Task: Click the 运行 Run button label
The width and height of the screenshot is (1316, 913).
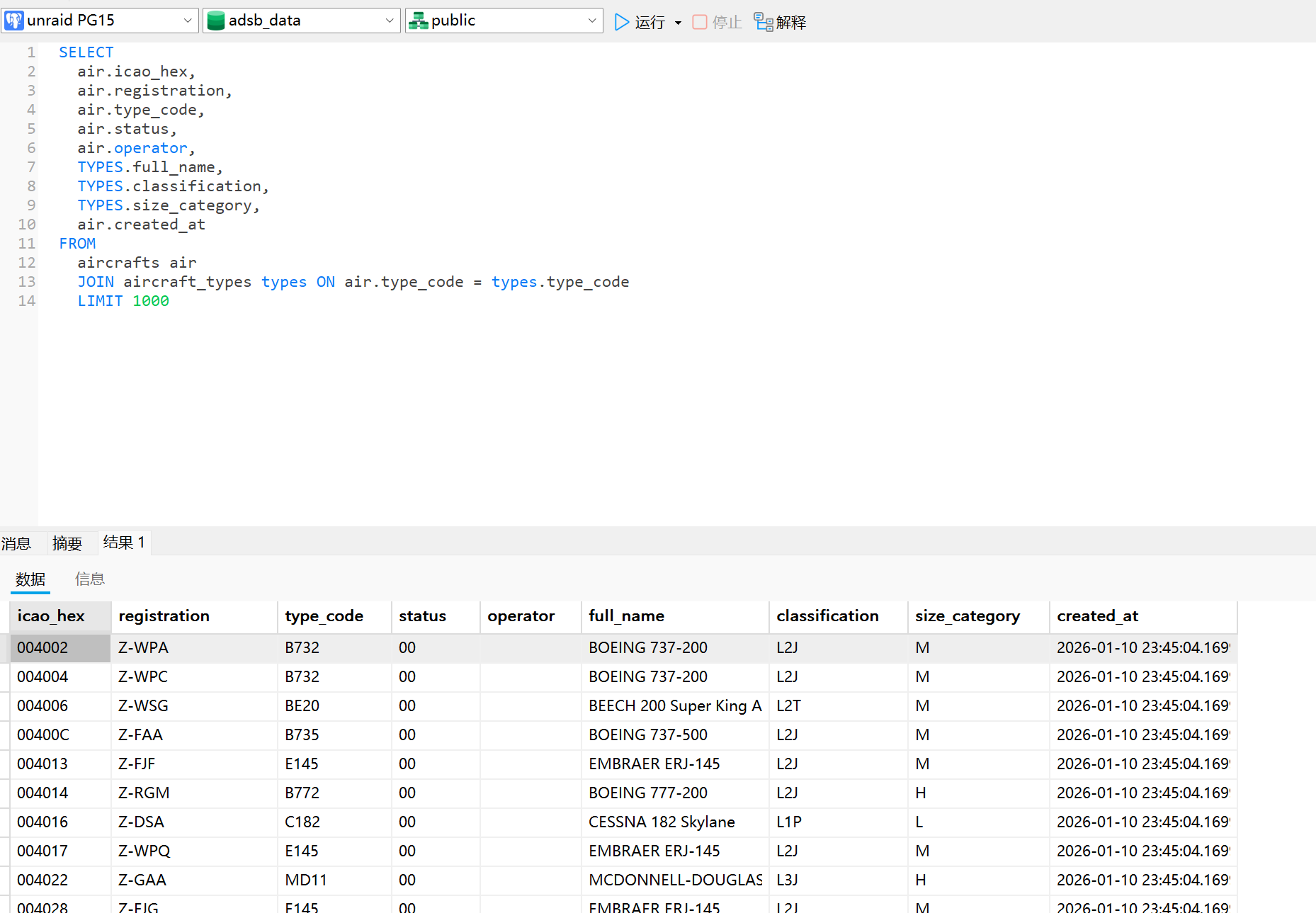Action: tap(650, 23)
